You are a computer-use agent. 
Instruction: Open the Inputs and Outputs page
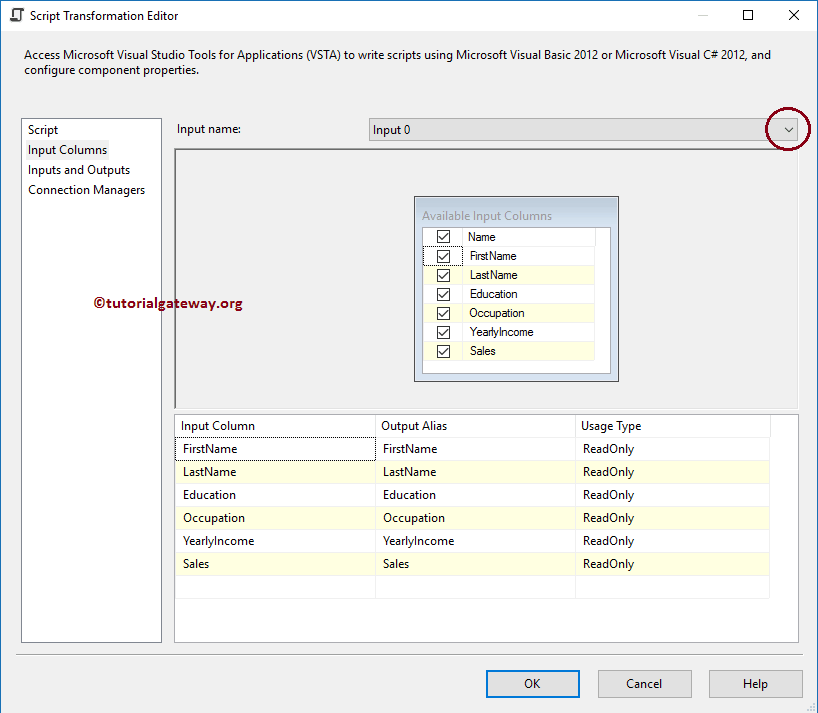[x=78, y=169]
